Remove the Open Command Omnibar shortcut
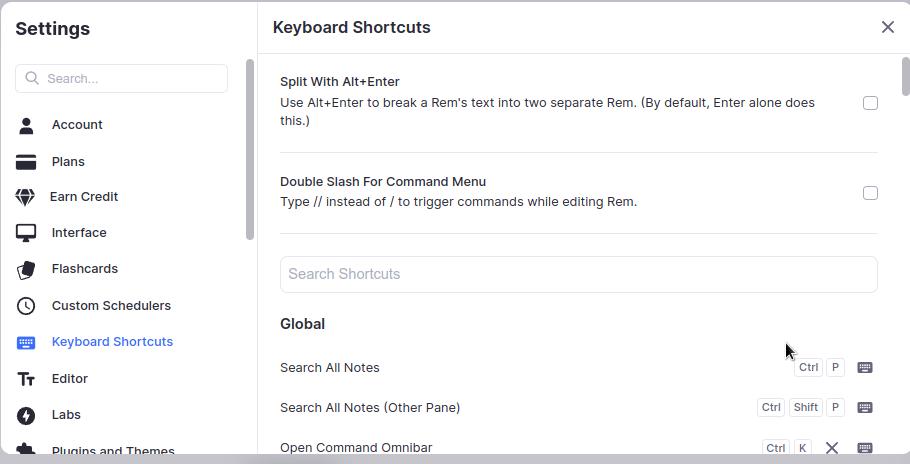The width and height of the screenshot is (910, 464). [x=832, y=447]
